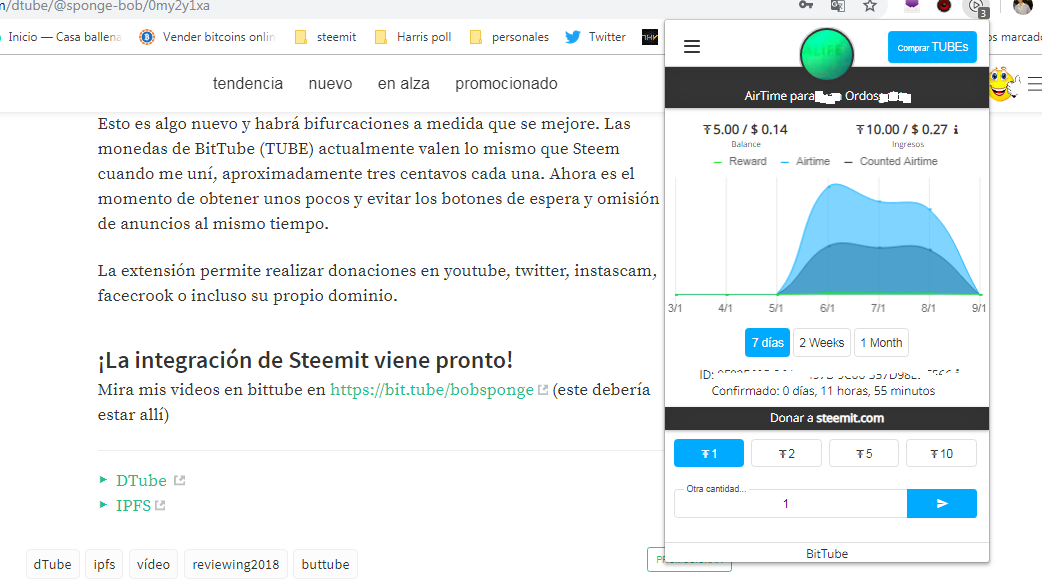This screenshot has height=586, width=1042.
Task: Click the vídeo tag
Action: pyautogui.click(x=154, y=564)
